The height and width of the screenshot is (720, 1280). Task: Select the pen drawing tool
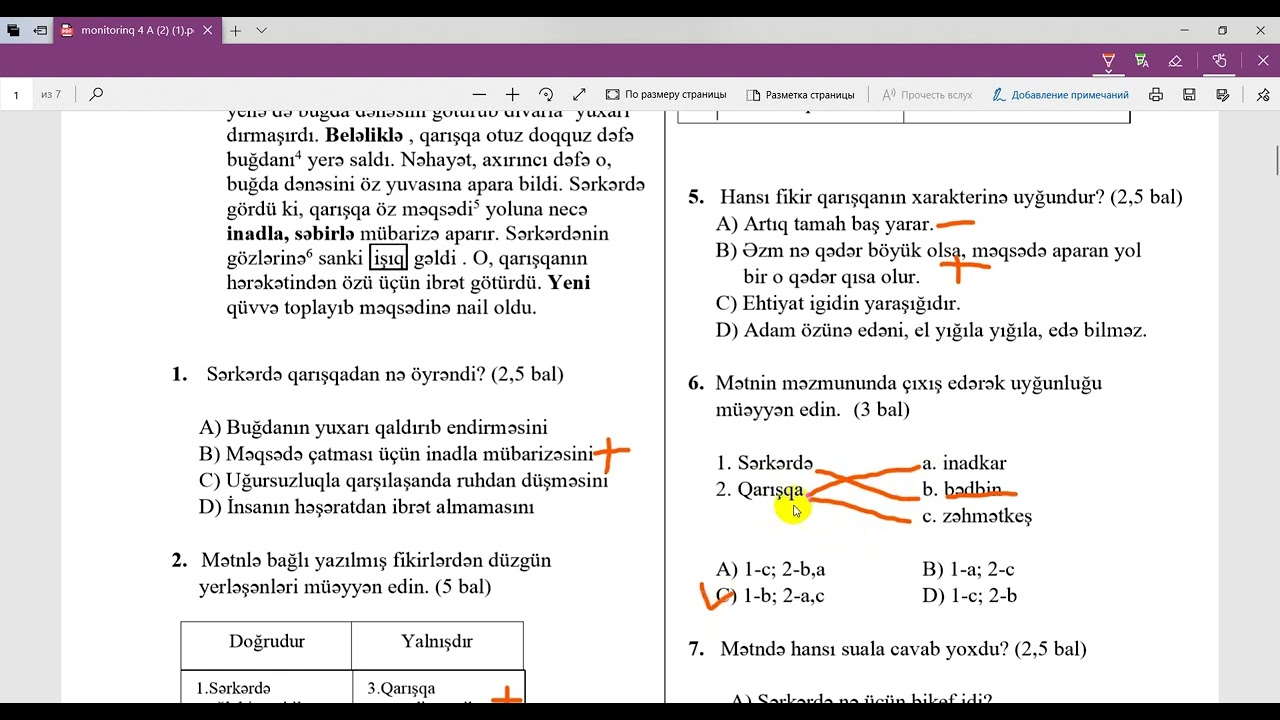(x=1108, y=61)
